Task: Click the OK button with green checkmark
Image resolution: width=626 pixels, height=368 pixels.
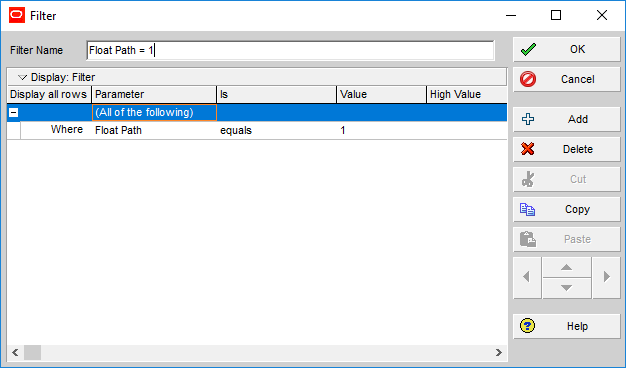Action: 567,49
